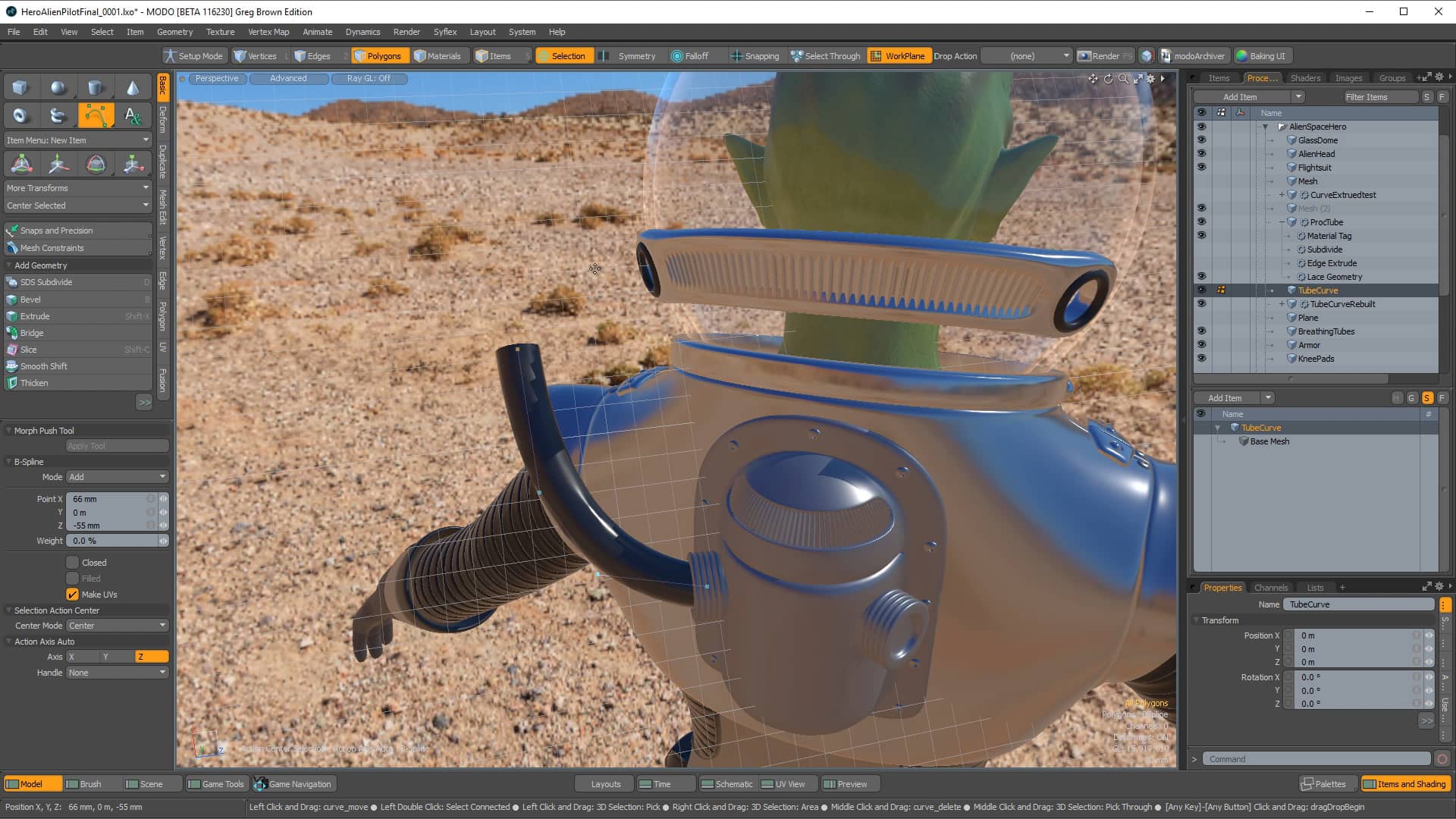Hide the GlassDome item via its eye toggle
1456x819 pixels.
1203,140
